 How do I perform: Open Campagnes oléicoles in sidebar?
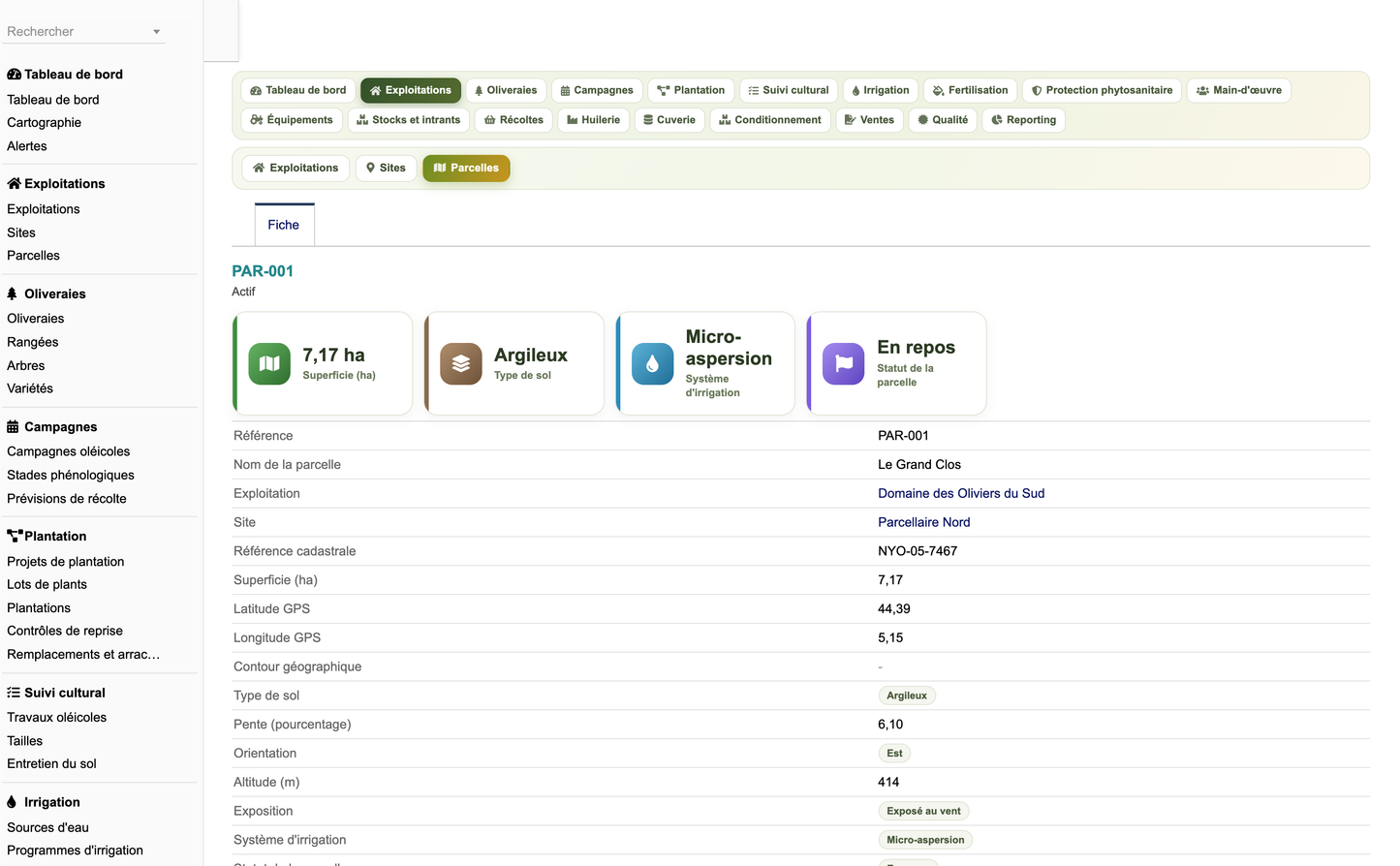(x=68, y=451)
